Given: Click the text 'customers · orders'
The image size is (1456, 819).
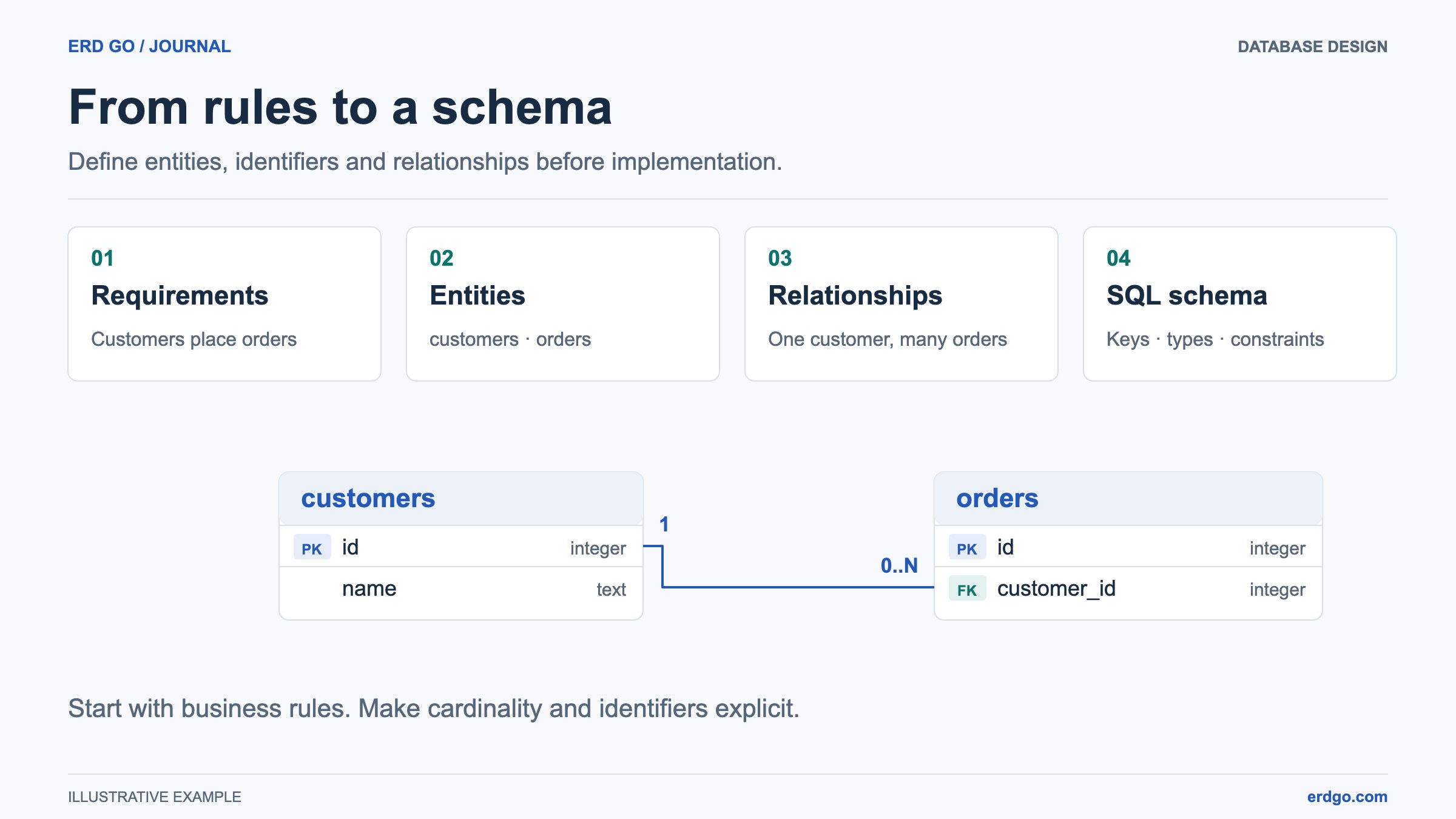Looking at the screenshot, I should point(510,339).
